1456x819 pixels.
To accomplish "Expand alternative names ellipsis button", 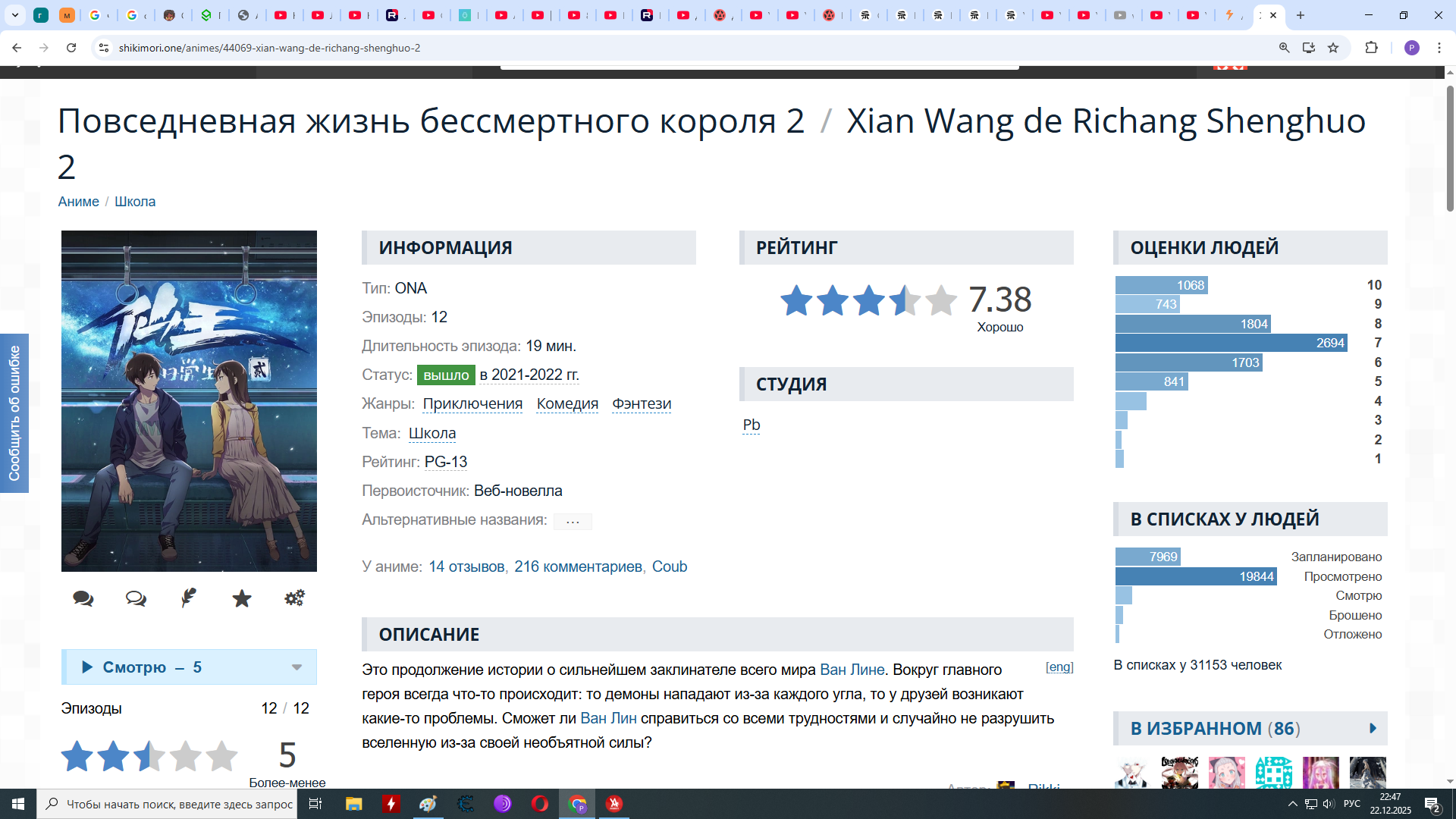I will click(x=573, y=521).
